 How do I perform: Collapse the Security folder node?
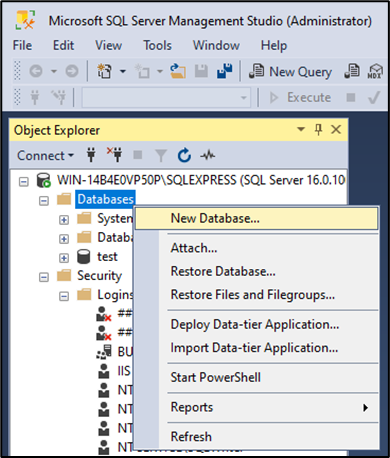(44, 277)
